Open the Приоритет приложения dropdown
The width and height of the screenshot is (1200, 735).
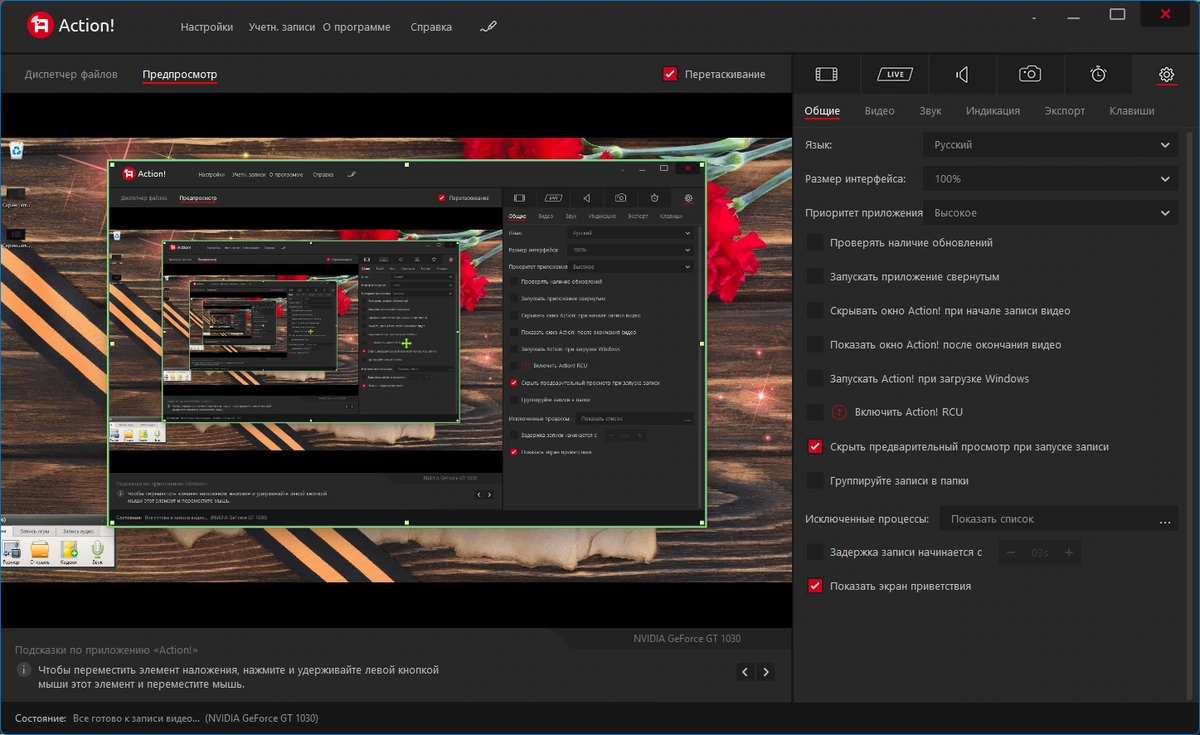[x=1049, y=213]
